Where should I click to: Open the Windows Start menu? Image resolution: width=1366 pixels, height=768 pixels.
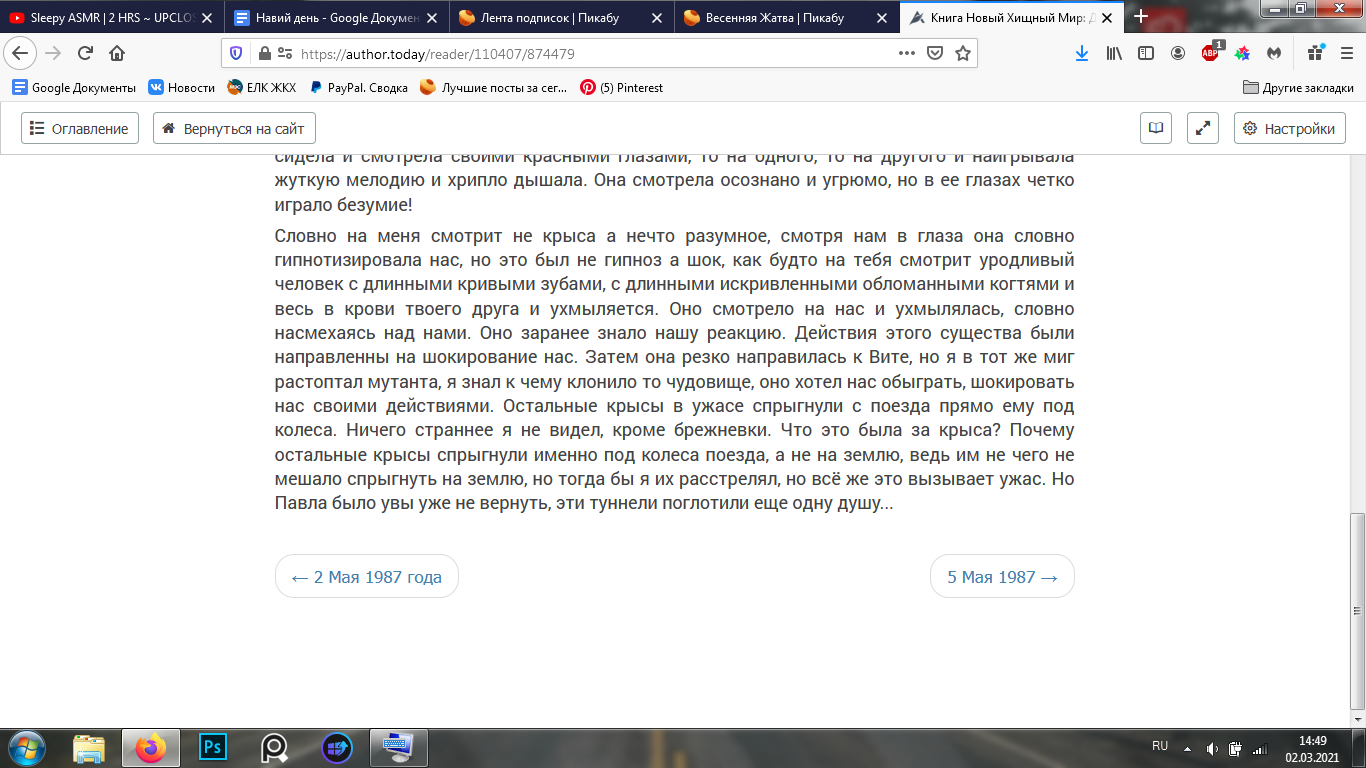[26, 747]
